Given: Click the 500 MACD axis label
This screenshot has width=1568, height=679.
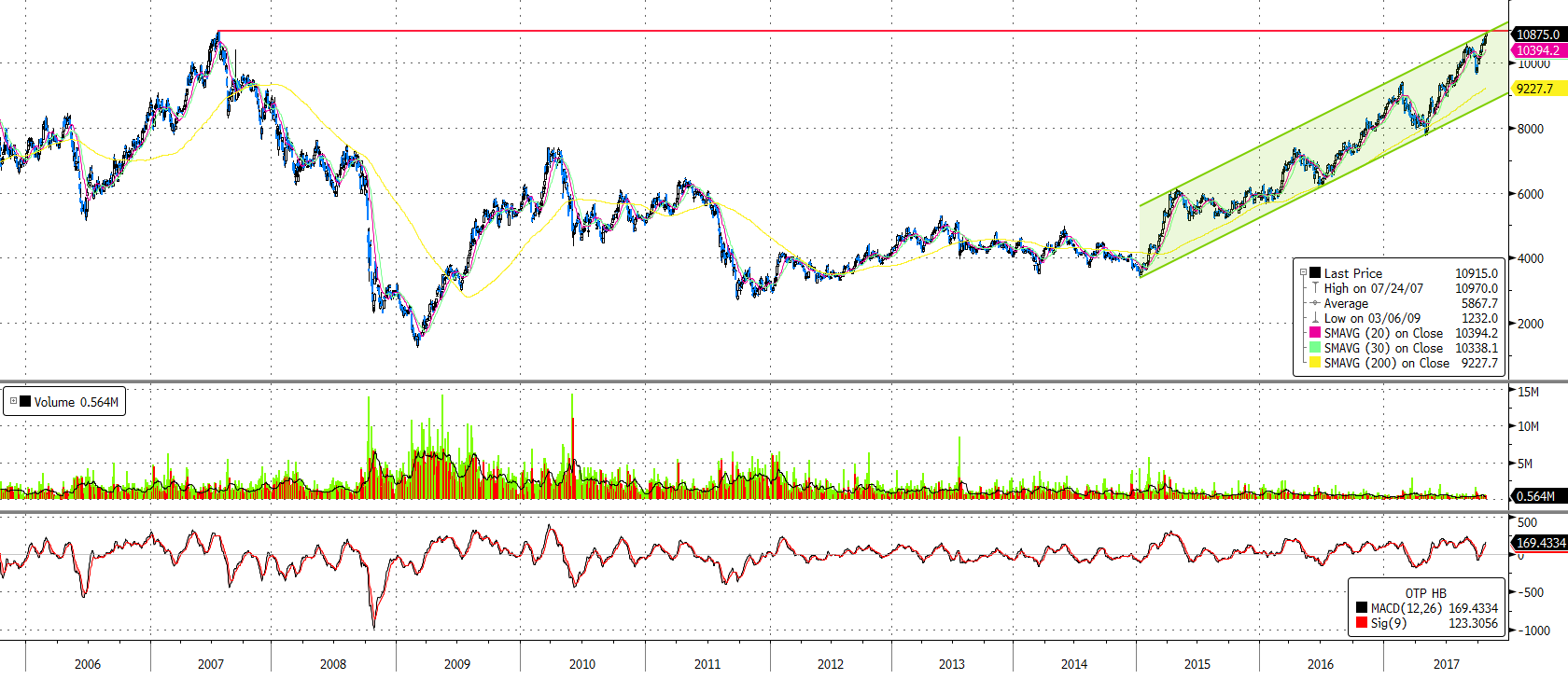Looking at the screenshot, I should pyautogui.click(x=1527, y=522).
